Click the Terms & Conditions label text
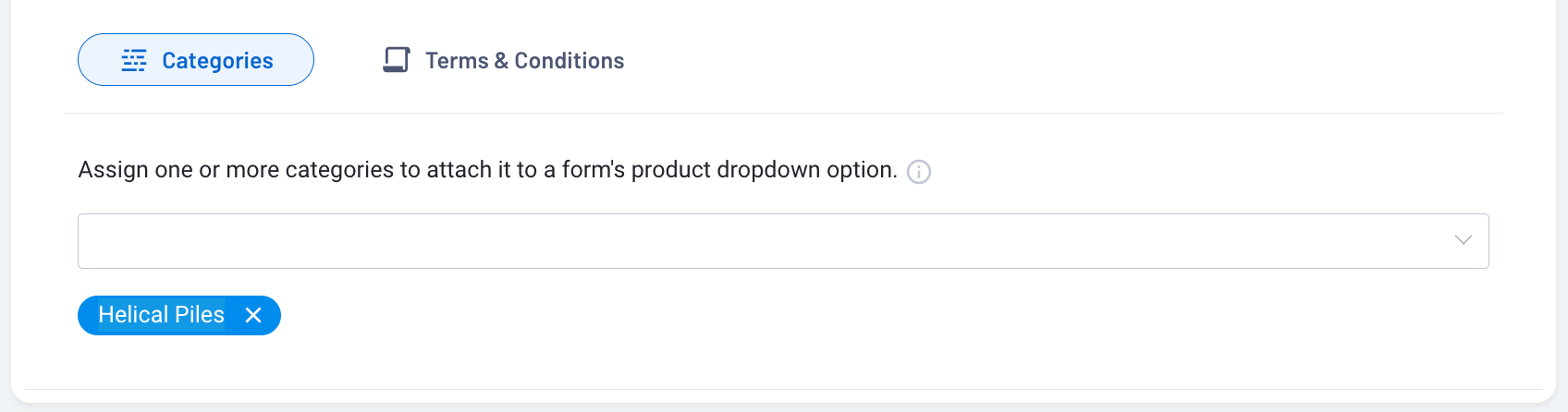1568x412 pixels. [524, 61]
